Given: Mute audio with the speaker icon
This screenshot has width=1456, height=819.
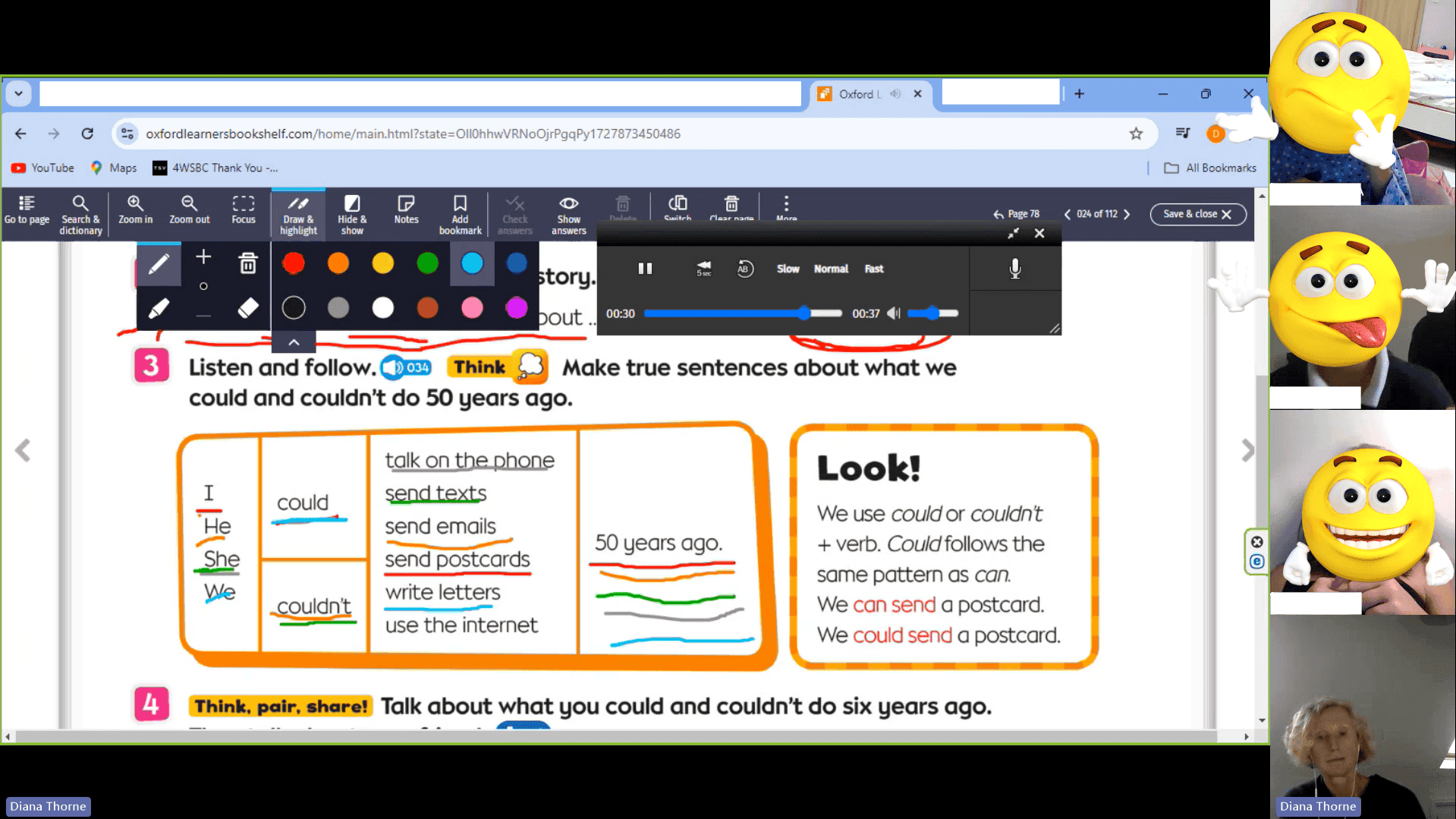Looking at the screenshot, I should (894, 313).
